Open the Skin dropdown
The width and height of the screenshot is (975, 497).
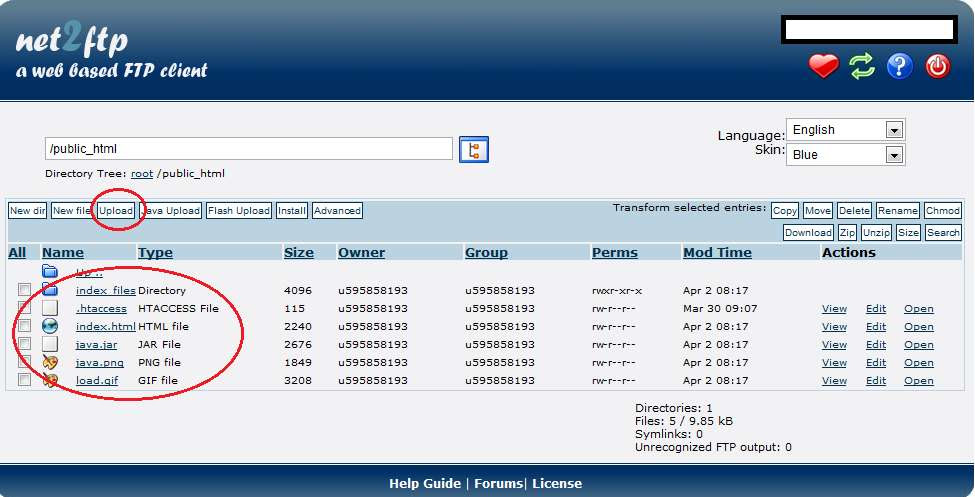coord(846,155)
